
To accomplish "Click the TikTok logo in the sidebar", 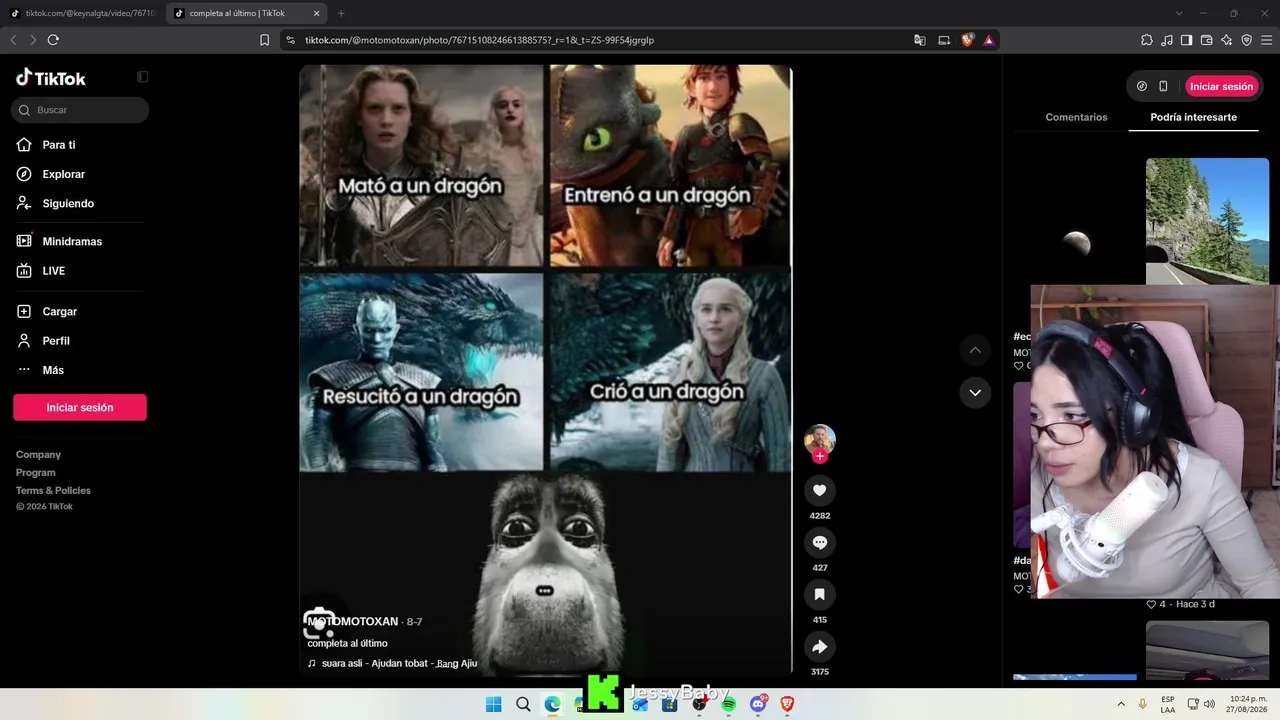I will pyautogui.click(x=51, y=78).
